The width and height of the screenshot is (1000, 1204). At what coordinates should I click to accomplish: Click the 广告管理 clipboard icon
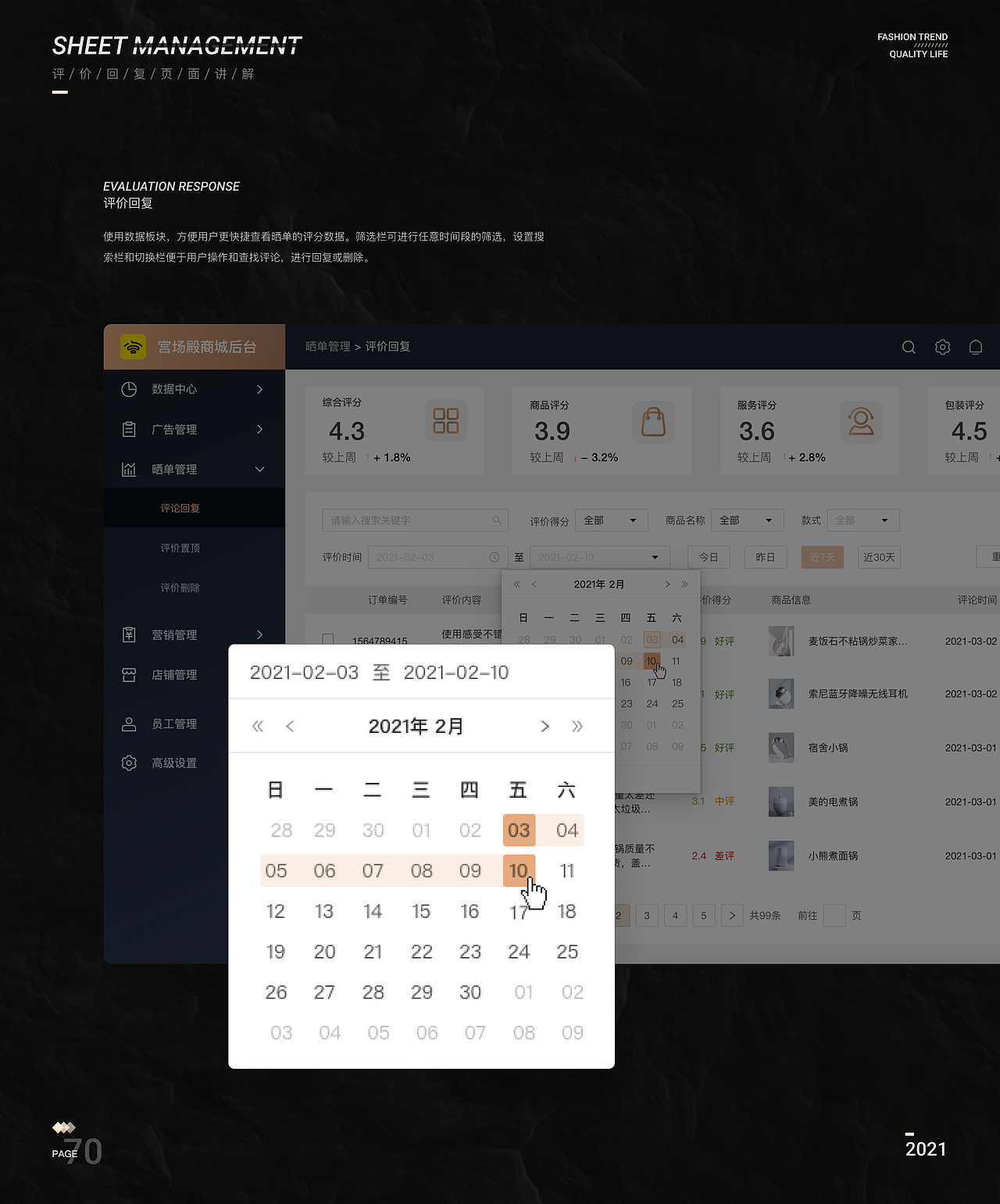point(129,429)
